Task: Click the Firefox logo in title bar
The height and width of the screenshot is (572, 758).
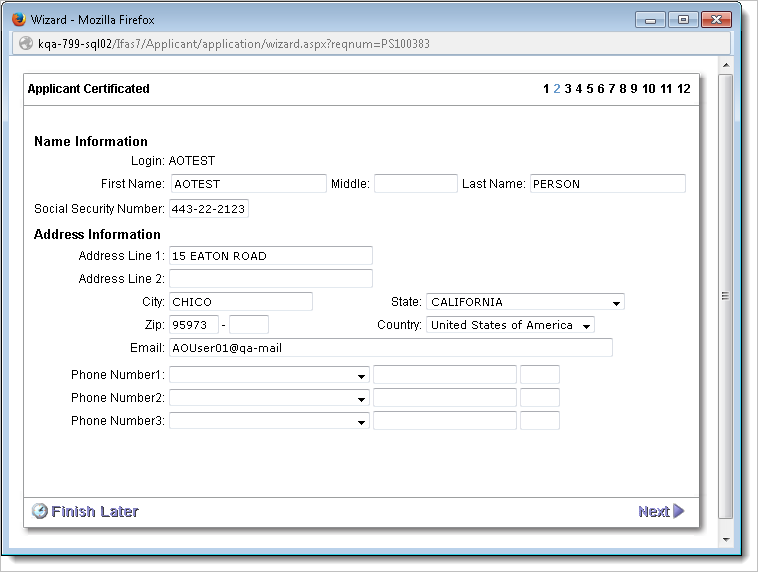Action: click(x=18, y=20)
